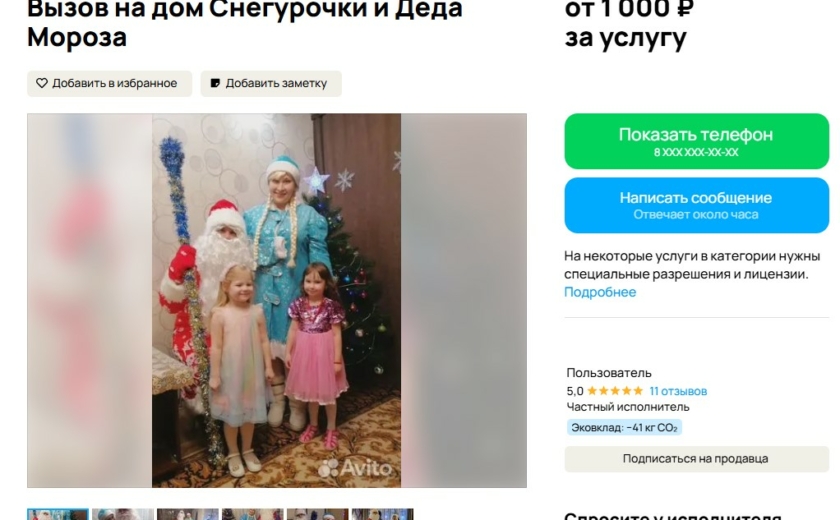840x520 pixels.
Task: Select the fifth gallery thumbnail
Action: pos(318,515)
